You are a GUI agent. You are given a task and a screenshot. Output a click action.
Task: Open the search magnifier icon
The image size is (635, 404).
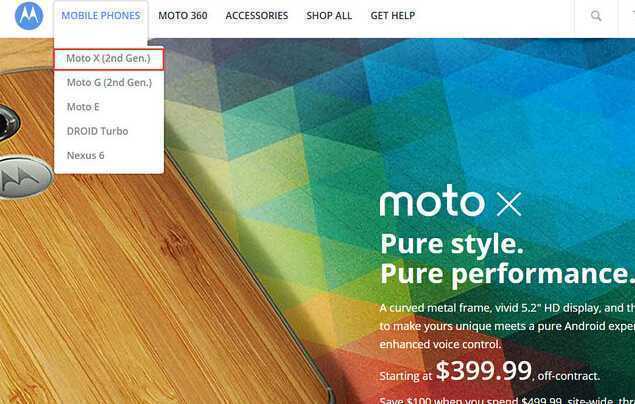[596, 16]
